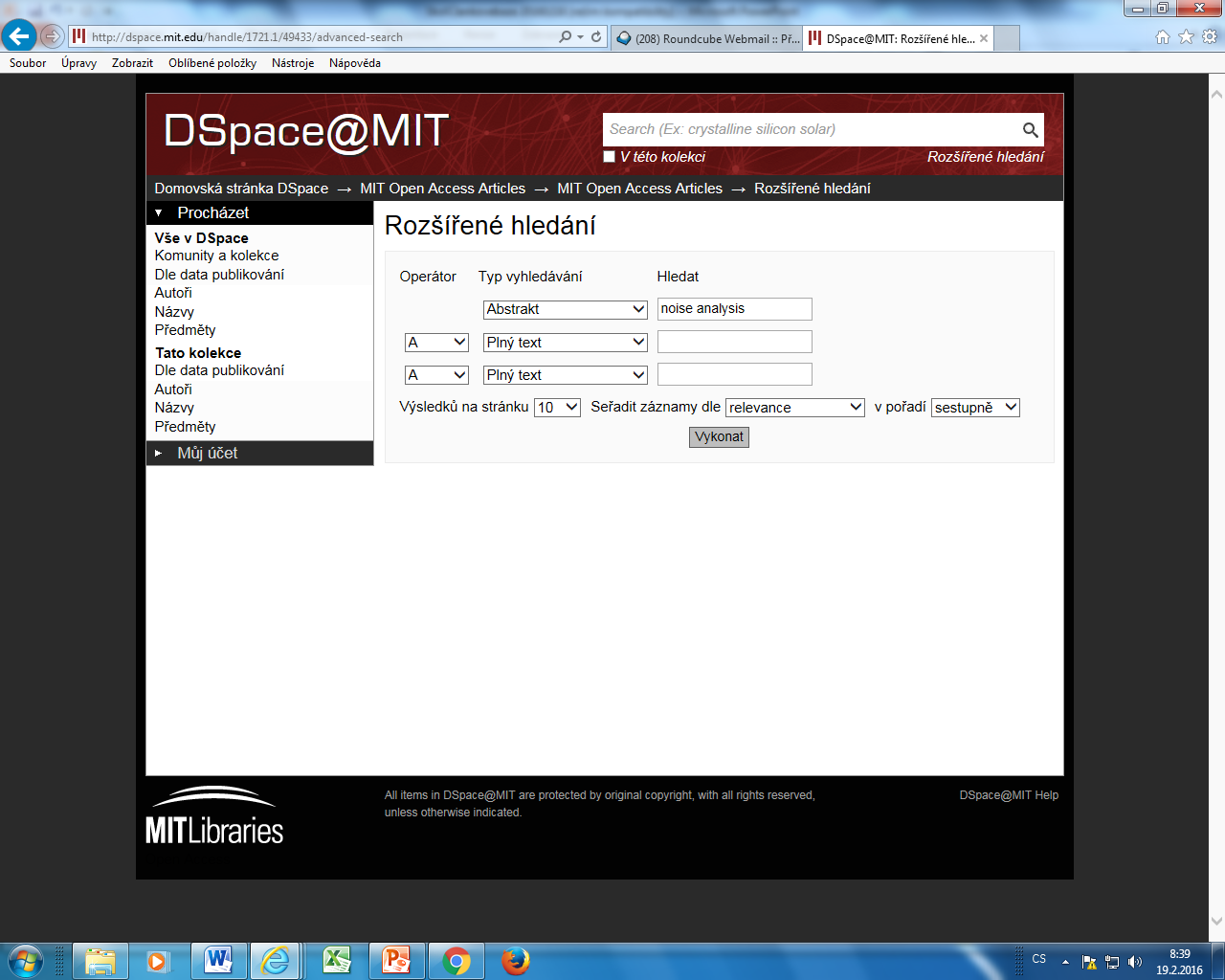Open the sort by relevance dropdown
Viewport: 1225px width, 980px height.
795,408
